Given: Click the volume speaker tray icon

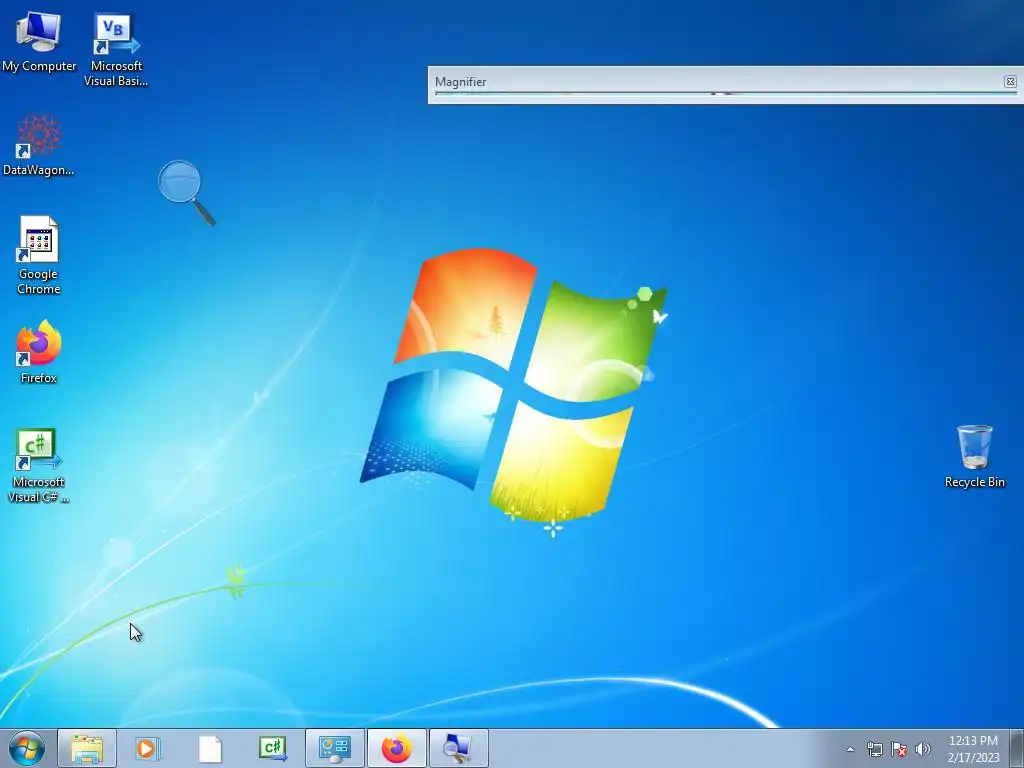Looking at the screenshot, I should 923,749.
